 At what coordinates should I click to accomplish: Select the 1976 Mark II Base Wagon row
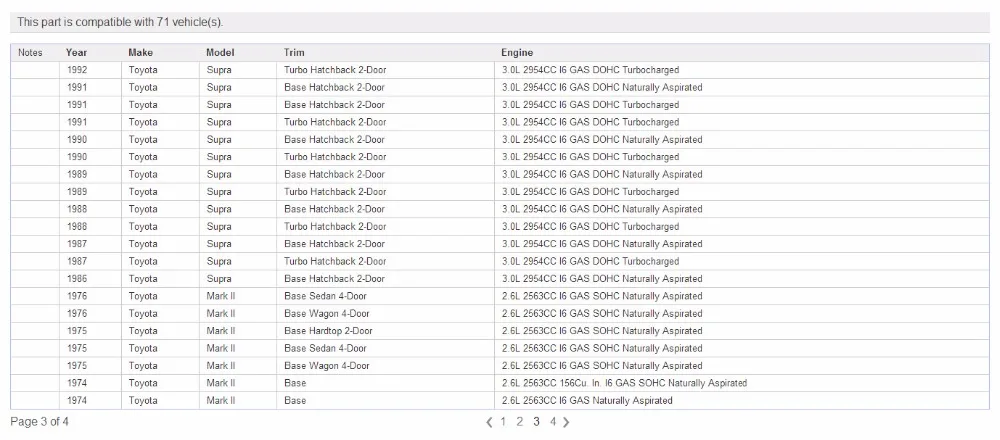click(x=500, y=314)
